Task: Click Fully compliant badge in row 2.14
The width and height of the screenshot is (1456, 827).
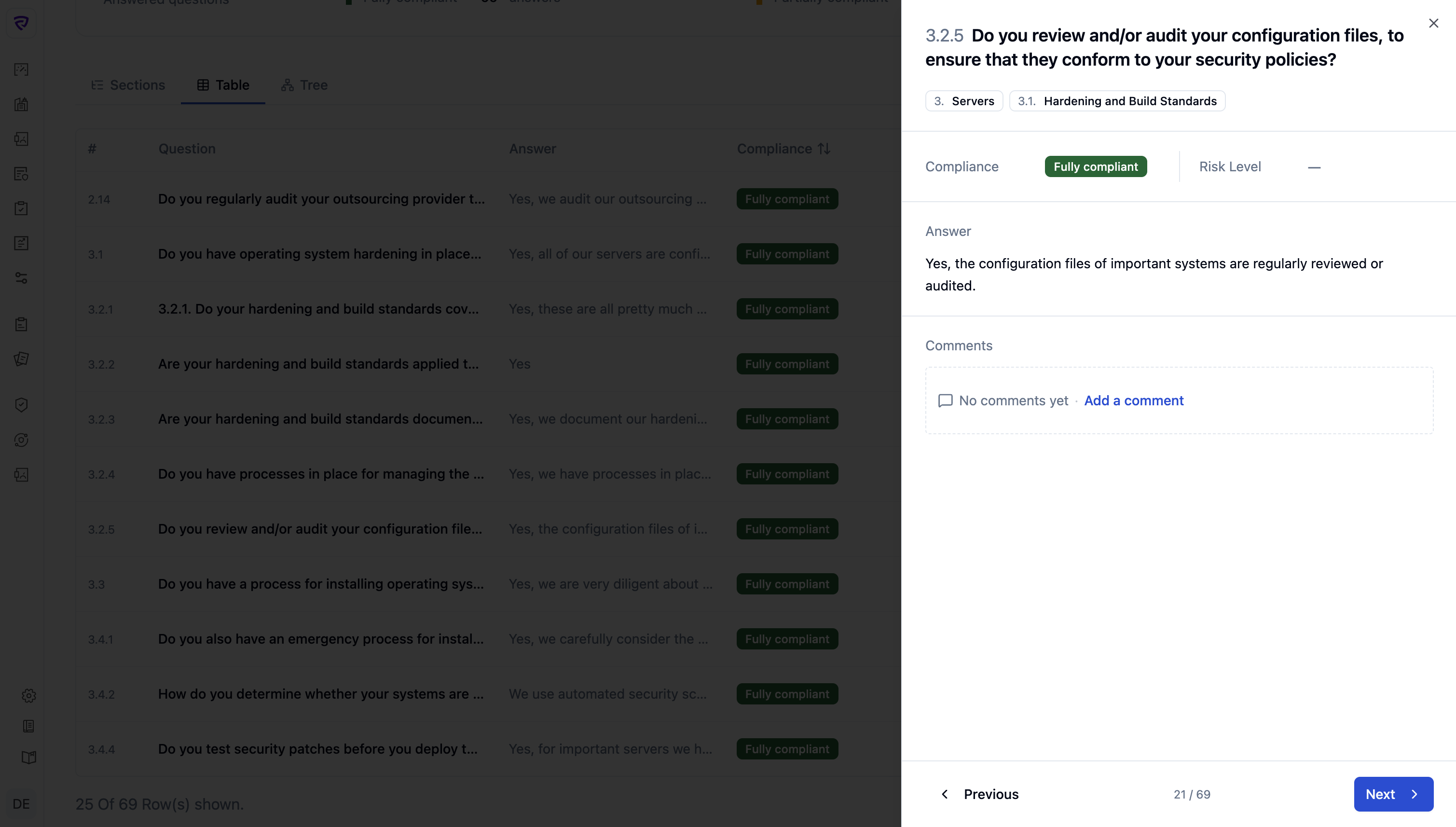Action: (787, 199)
